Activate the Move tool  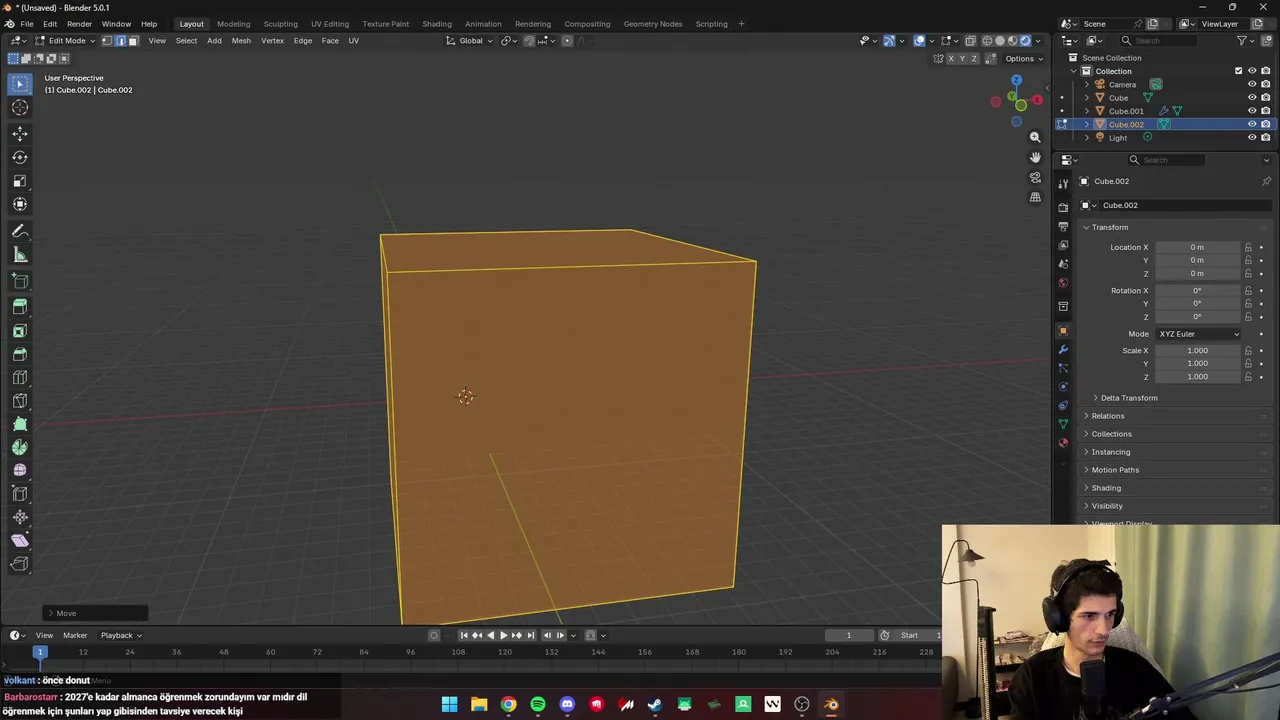pos(20,133)
